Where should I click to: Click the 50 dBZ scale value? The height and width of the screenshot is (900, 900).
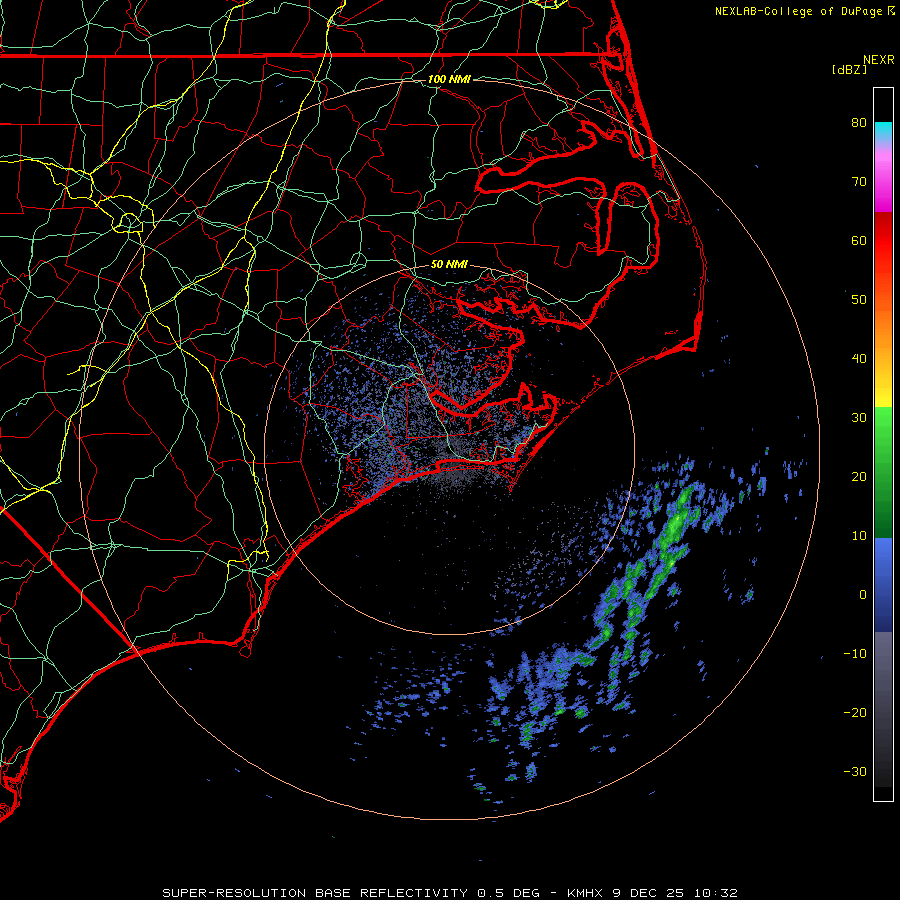coord(859,300)
